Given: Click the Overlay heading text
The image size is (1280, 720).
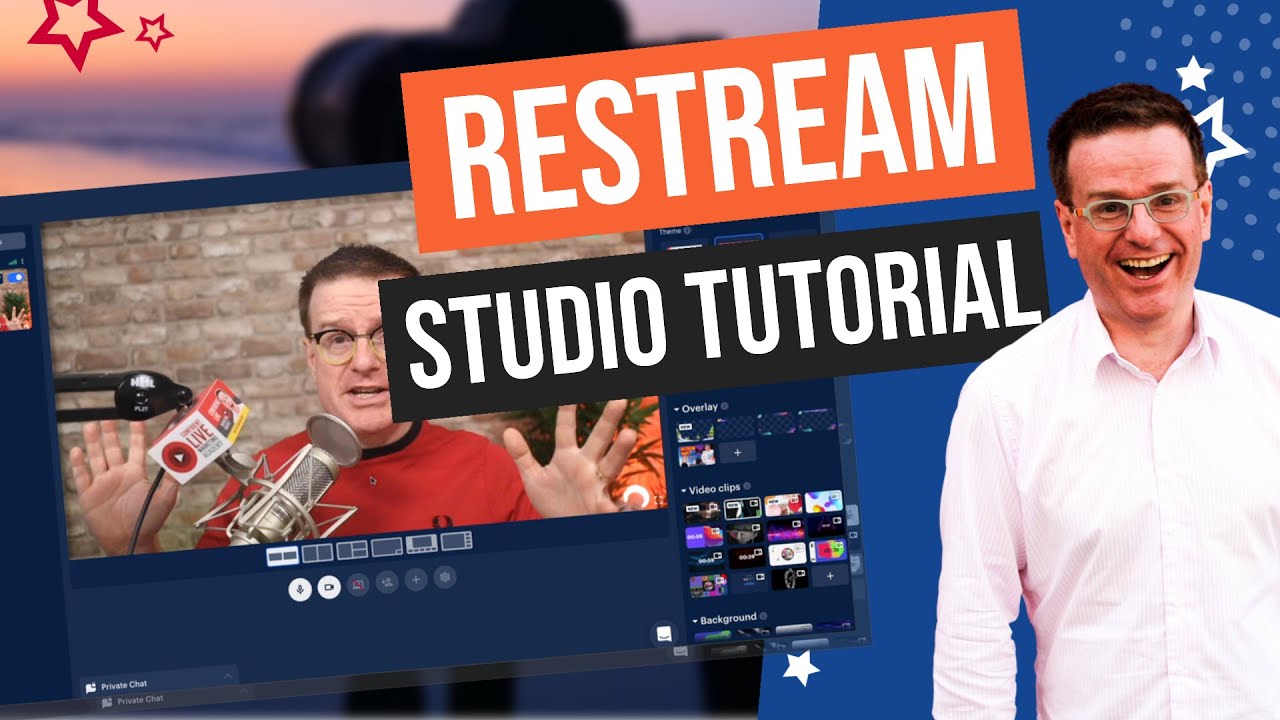Looking at the screenshot, I should pos(700,408).
